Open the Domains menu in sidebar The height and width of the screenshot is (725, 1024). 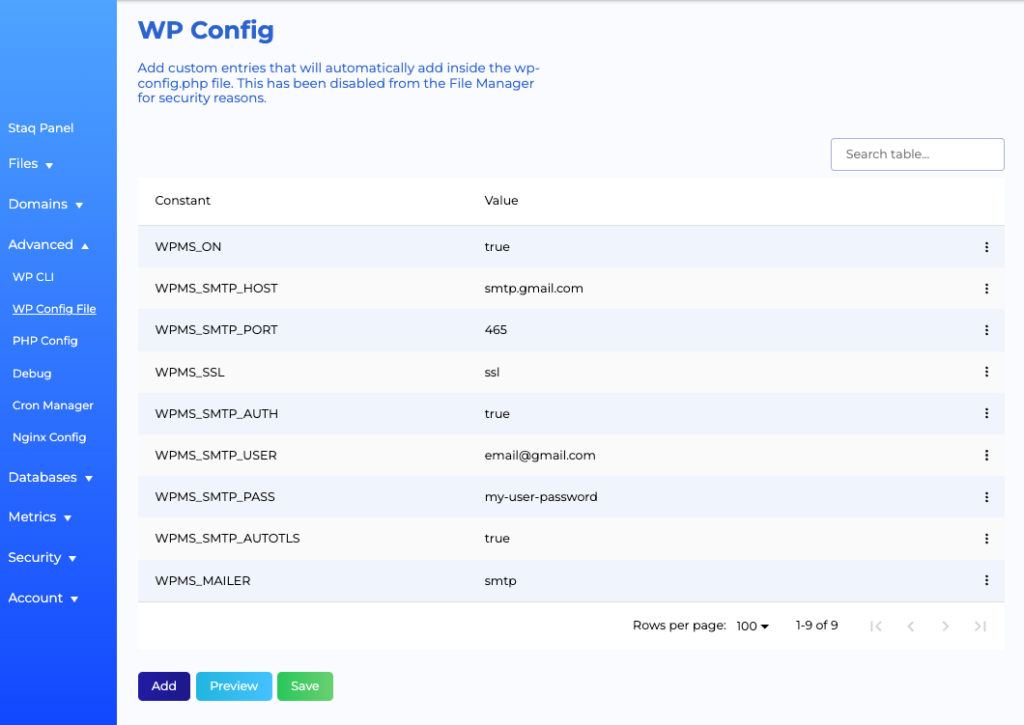click(x=45, y=204)
